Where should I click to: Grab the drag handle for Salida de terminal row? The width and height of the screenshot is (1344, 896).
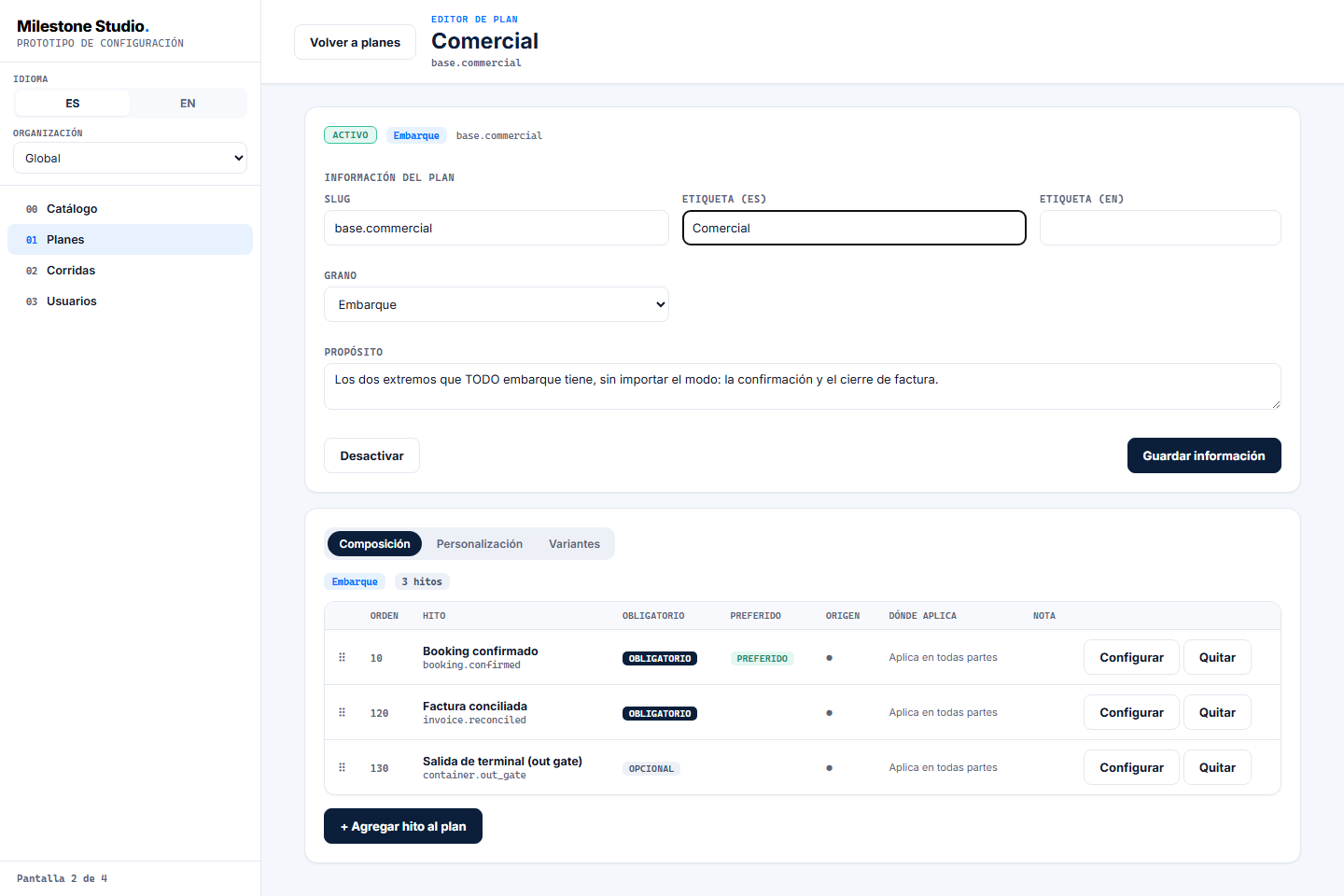coord(342,767)
